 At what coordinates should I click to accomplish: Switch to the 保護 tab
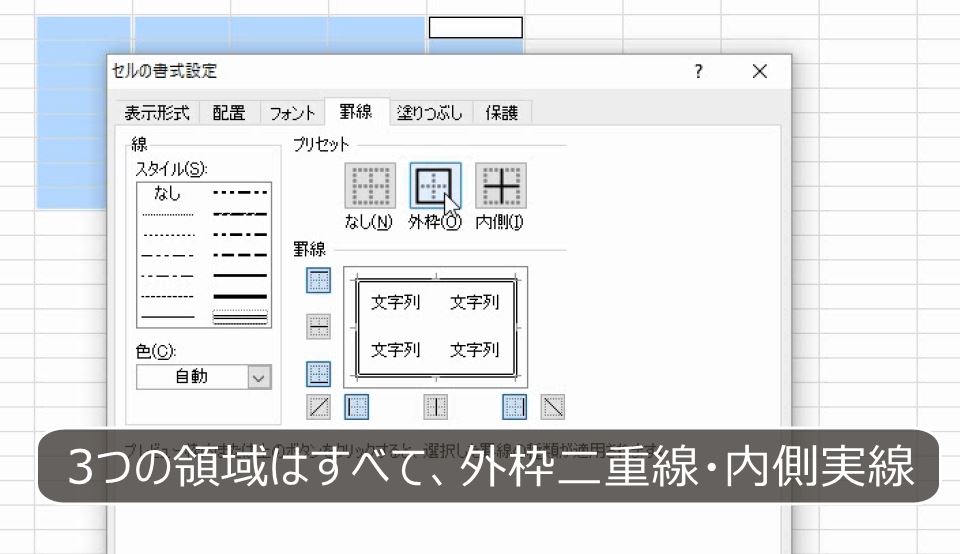[x=502, y=113]
